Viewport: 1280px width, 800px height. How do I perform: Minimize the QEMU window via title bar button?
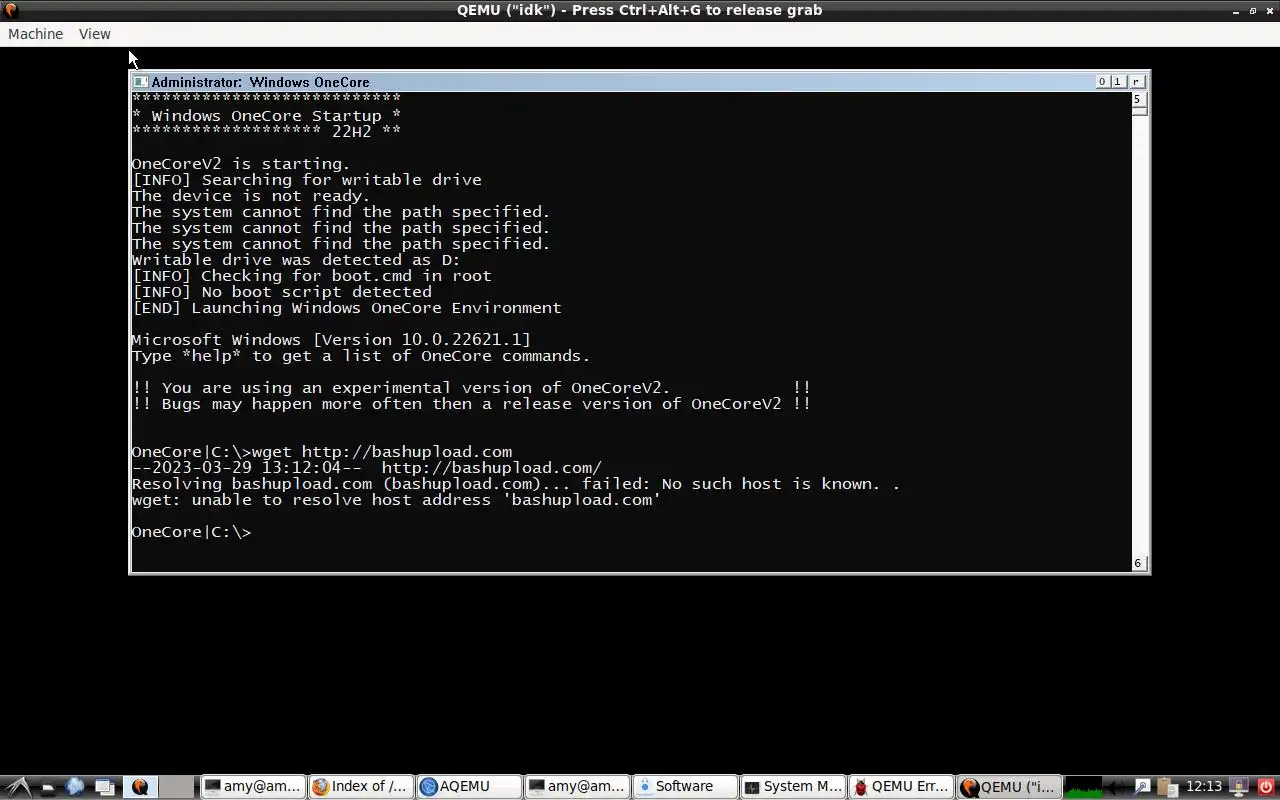click(x=1236, y=10)
